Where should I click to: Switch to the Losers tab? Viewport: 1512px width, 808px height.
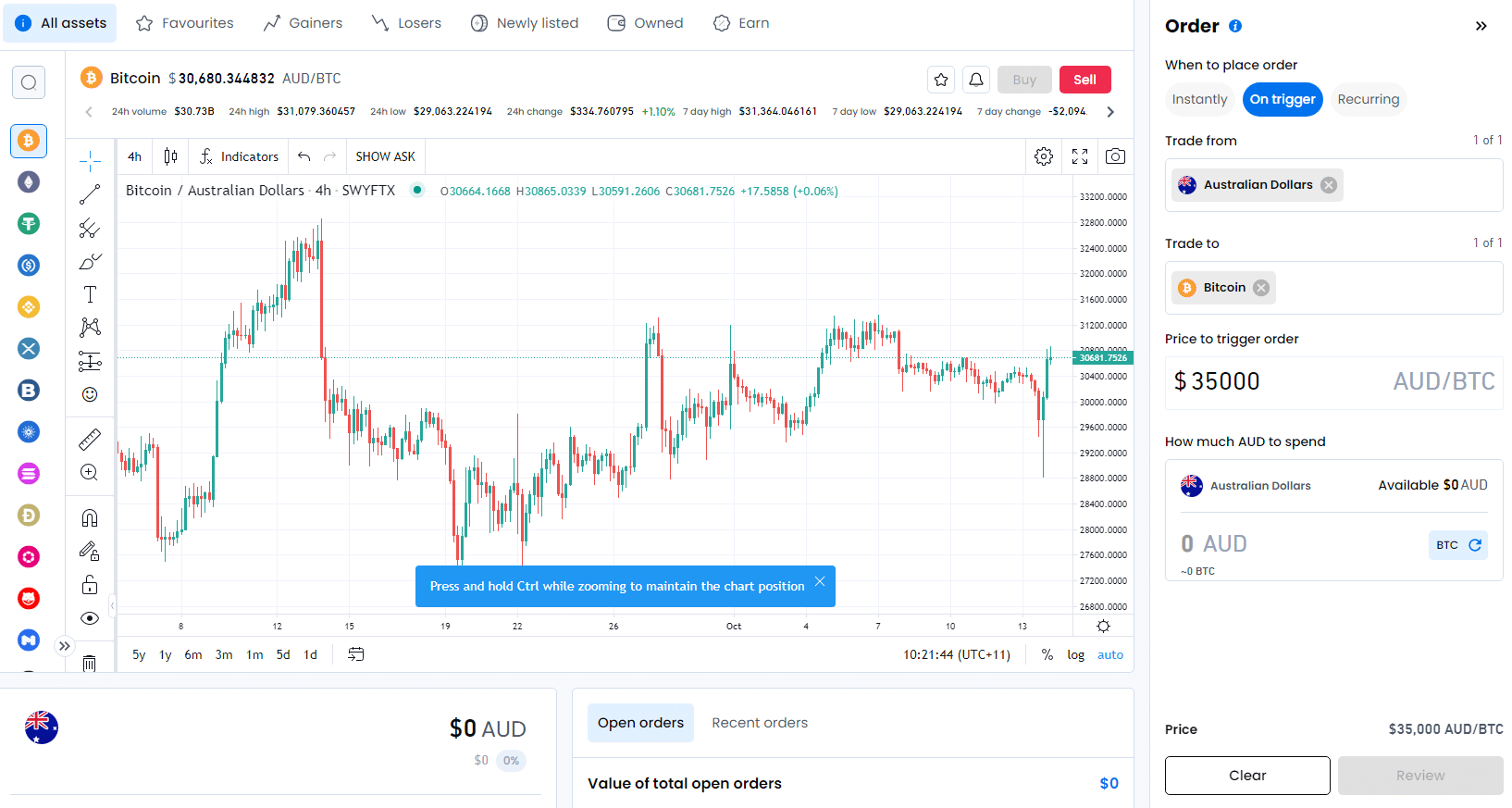(406, 23)
